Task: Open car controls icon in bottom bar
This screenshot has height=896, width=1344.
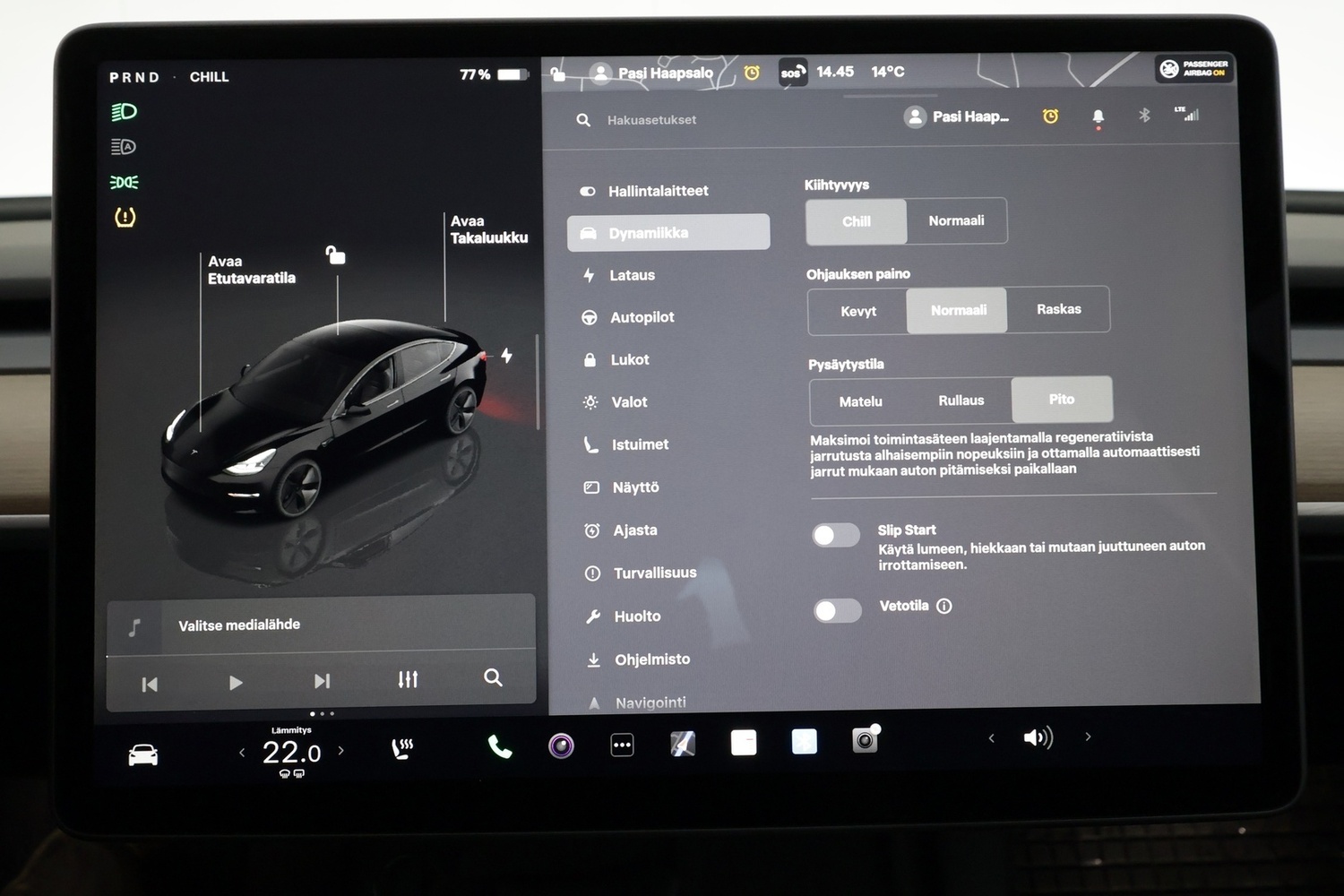Action: (x=143, y=755)
